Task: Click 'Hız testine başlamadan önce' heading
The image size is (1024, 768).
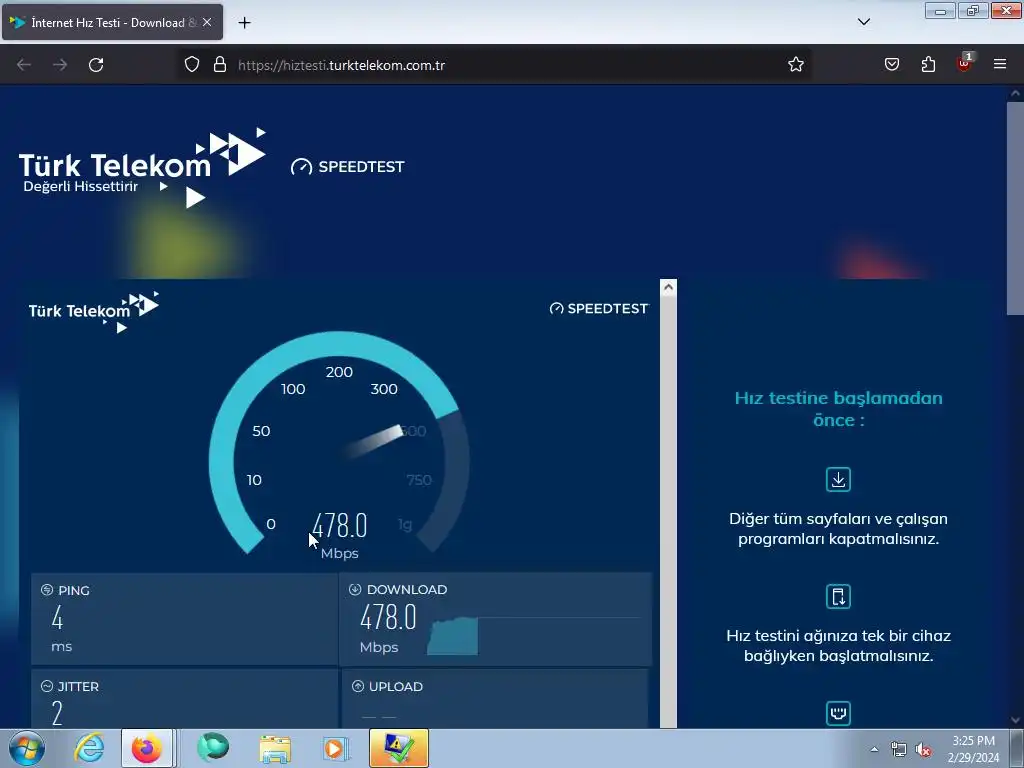Action: 839,409
